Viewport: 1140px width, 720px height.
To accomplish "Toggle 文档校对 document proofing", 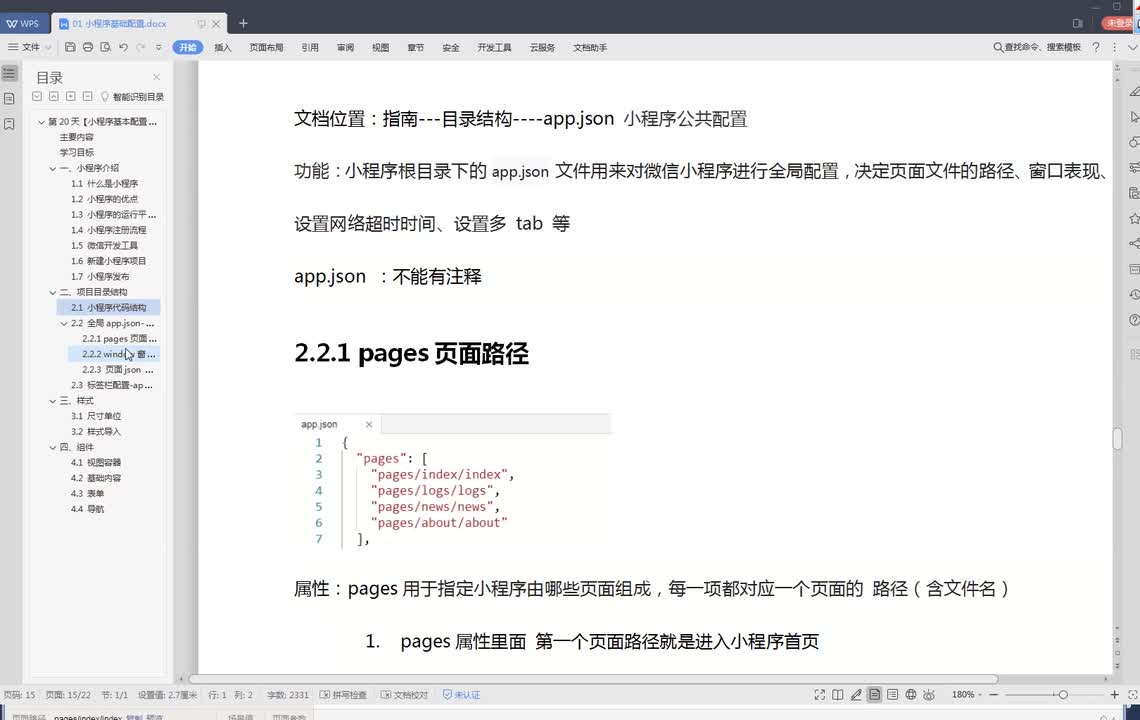I will click(x=404, y=695).
